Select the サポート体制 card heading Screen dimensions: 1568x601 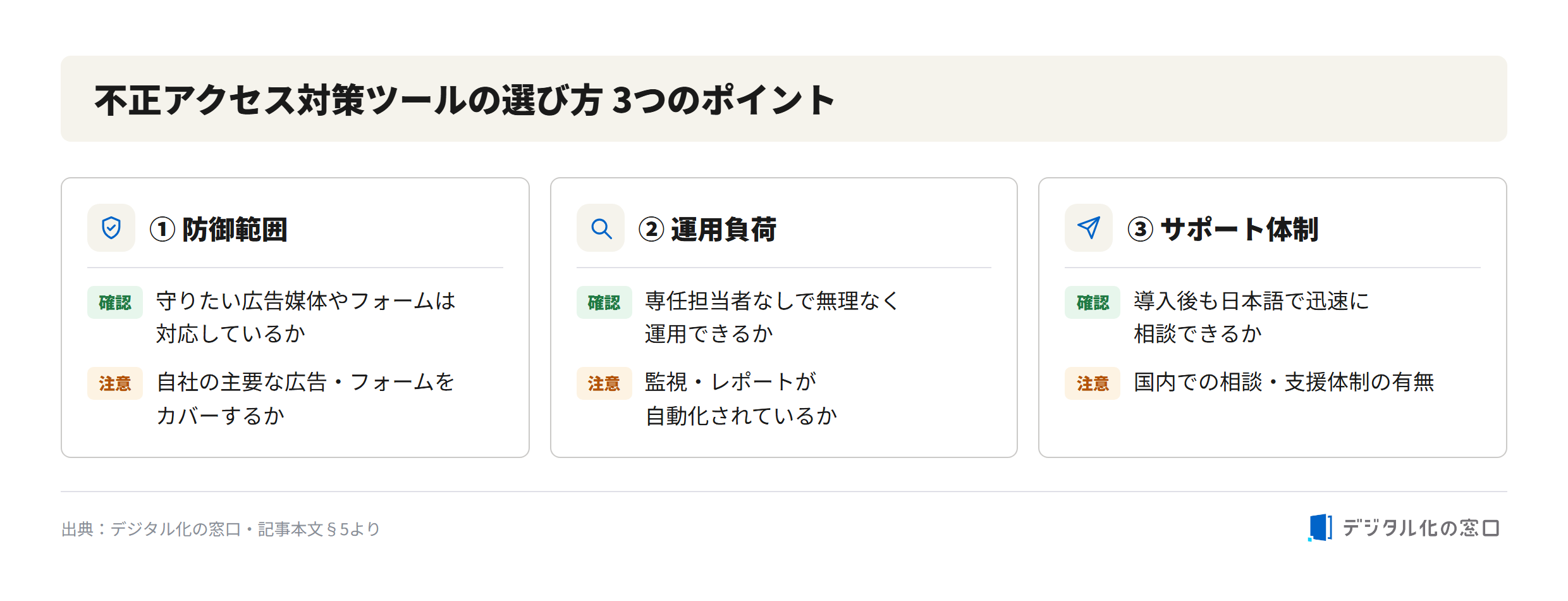click(1240, 229)
